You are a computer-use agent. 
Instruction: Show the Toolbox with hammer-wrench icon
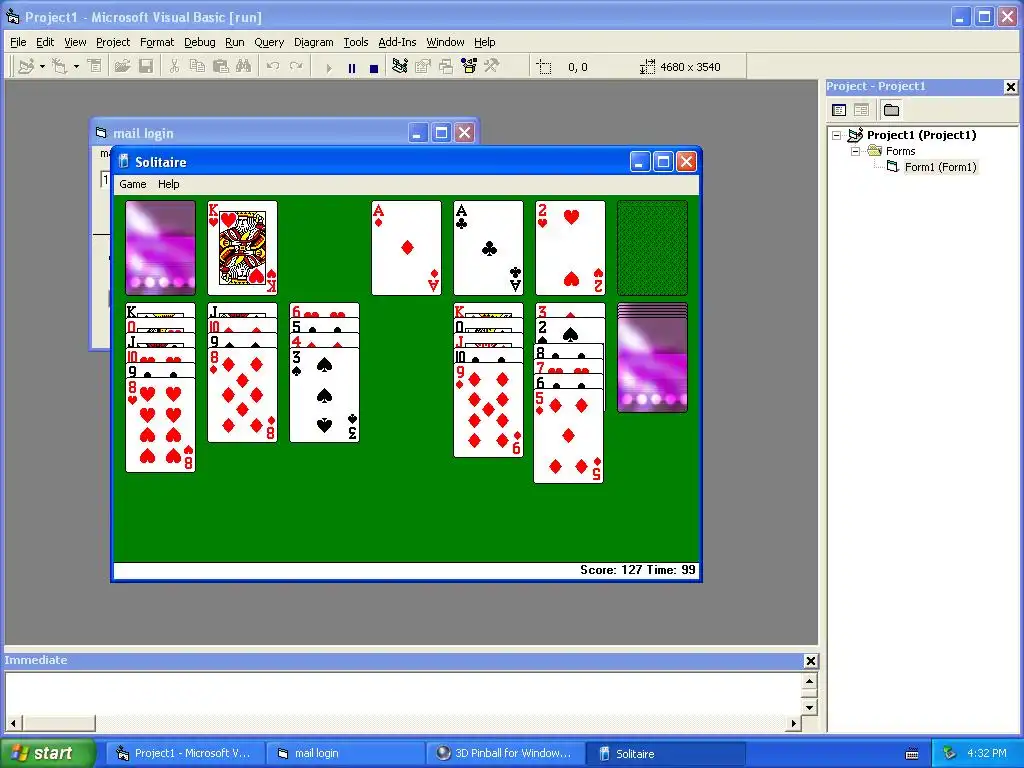pos(492,67)
